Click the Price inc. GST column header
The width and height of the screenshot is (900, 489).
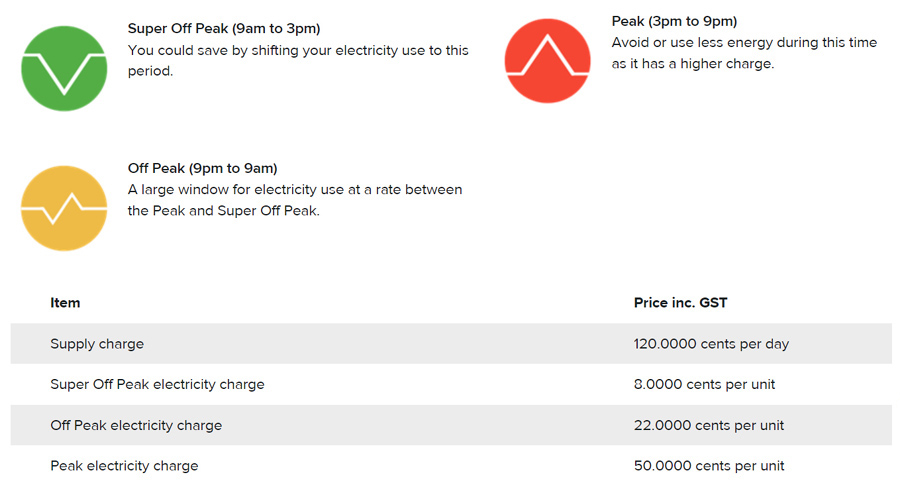(680, 302)
